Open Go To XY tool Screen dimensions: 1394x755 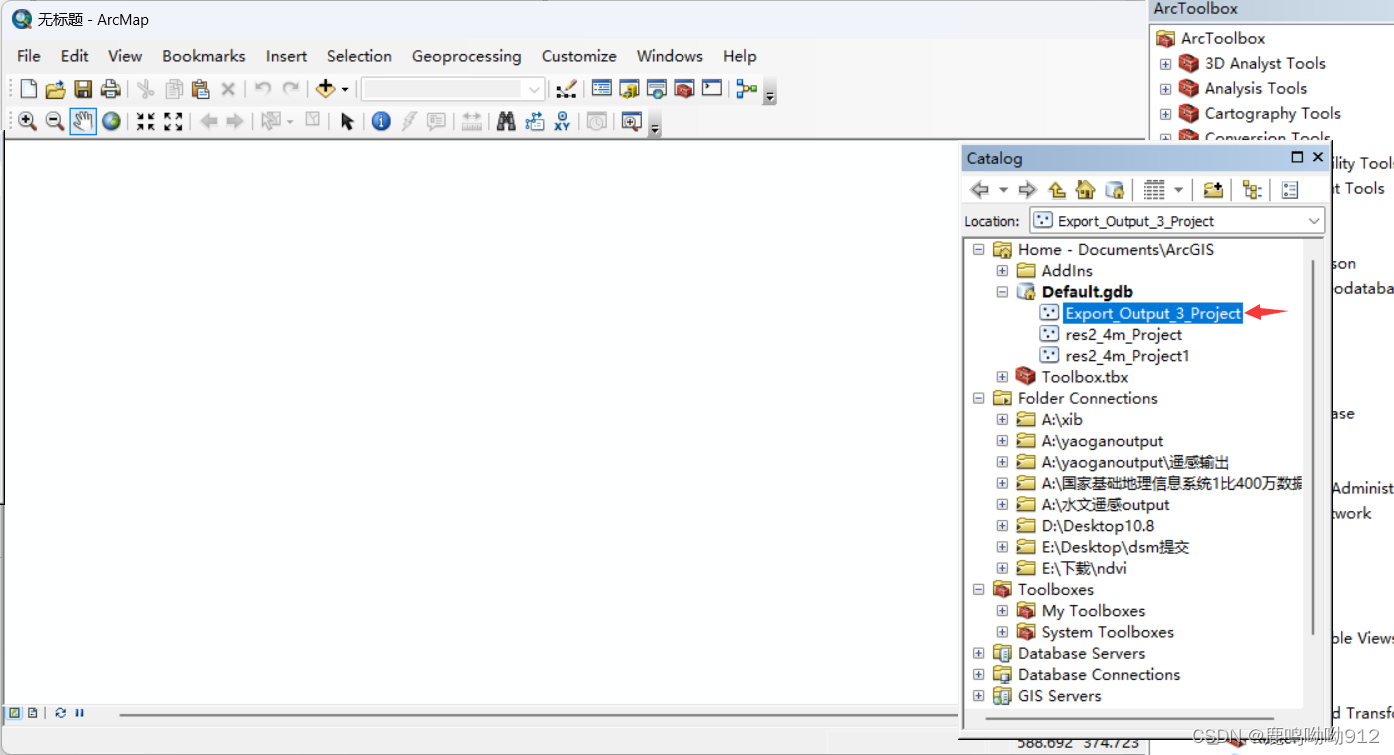point(562,121)
